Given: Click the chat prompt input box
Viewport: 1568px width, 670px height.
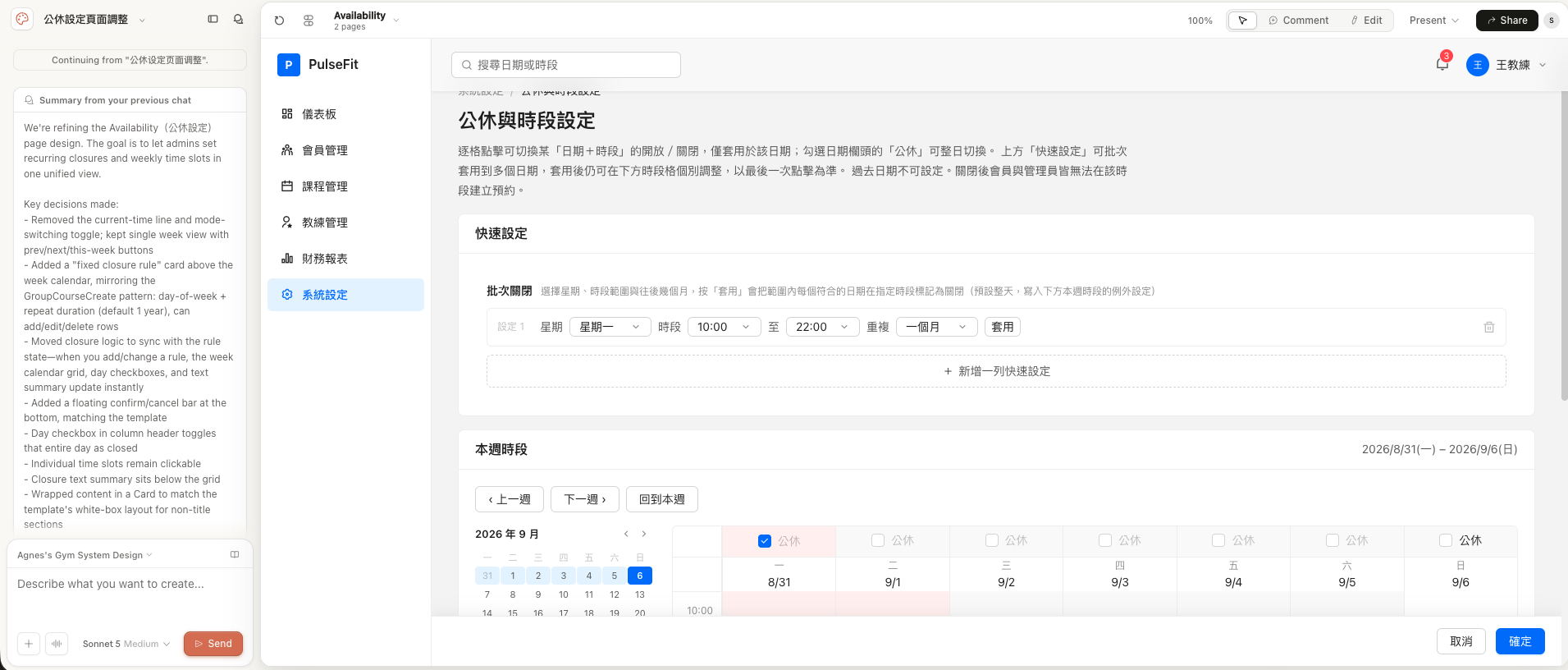Looking at the screenshot, I should coord(130,597).
